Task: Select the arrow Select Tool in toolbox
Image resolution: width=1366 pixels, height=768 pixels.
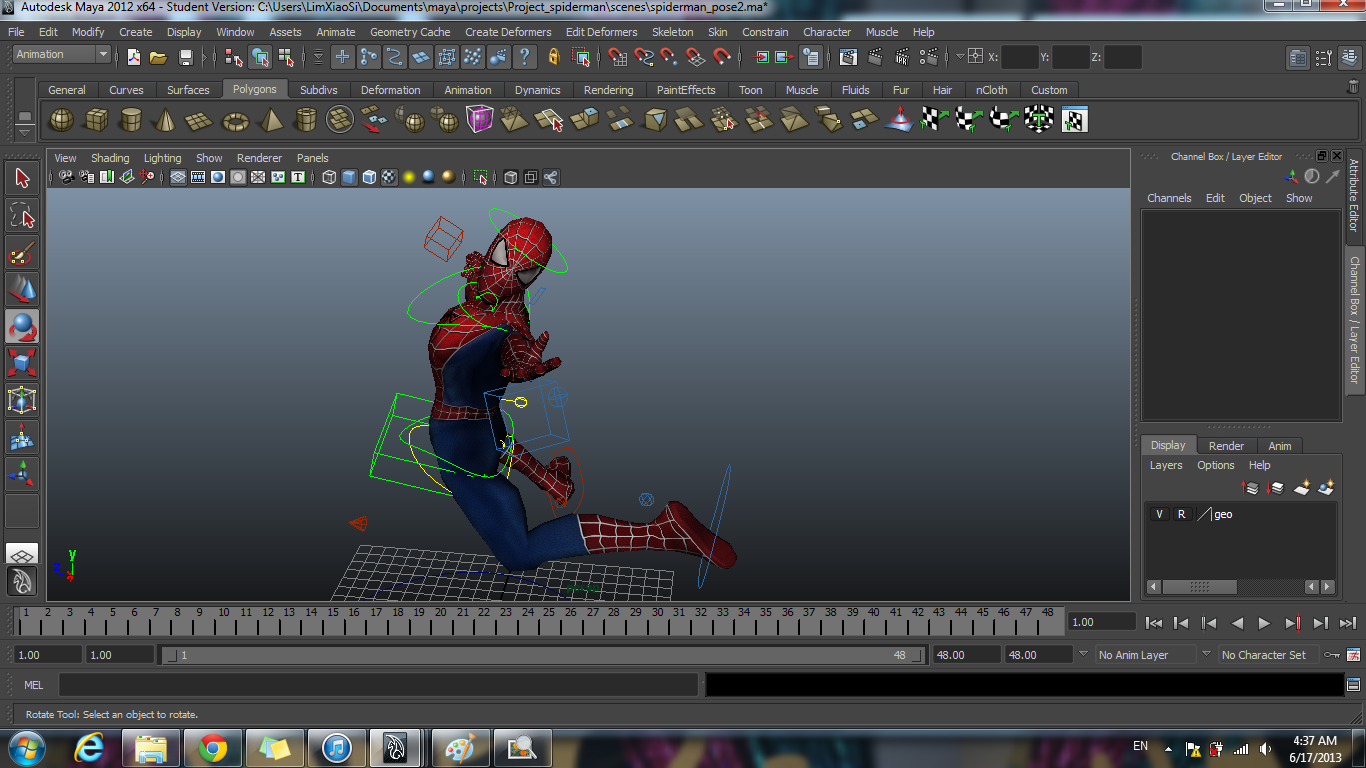Action: pyautogui.click(x=22, y=179)
